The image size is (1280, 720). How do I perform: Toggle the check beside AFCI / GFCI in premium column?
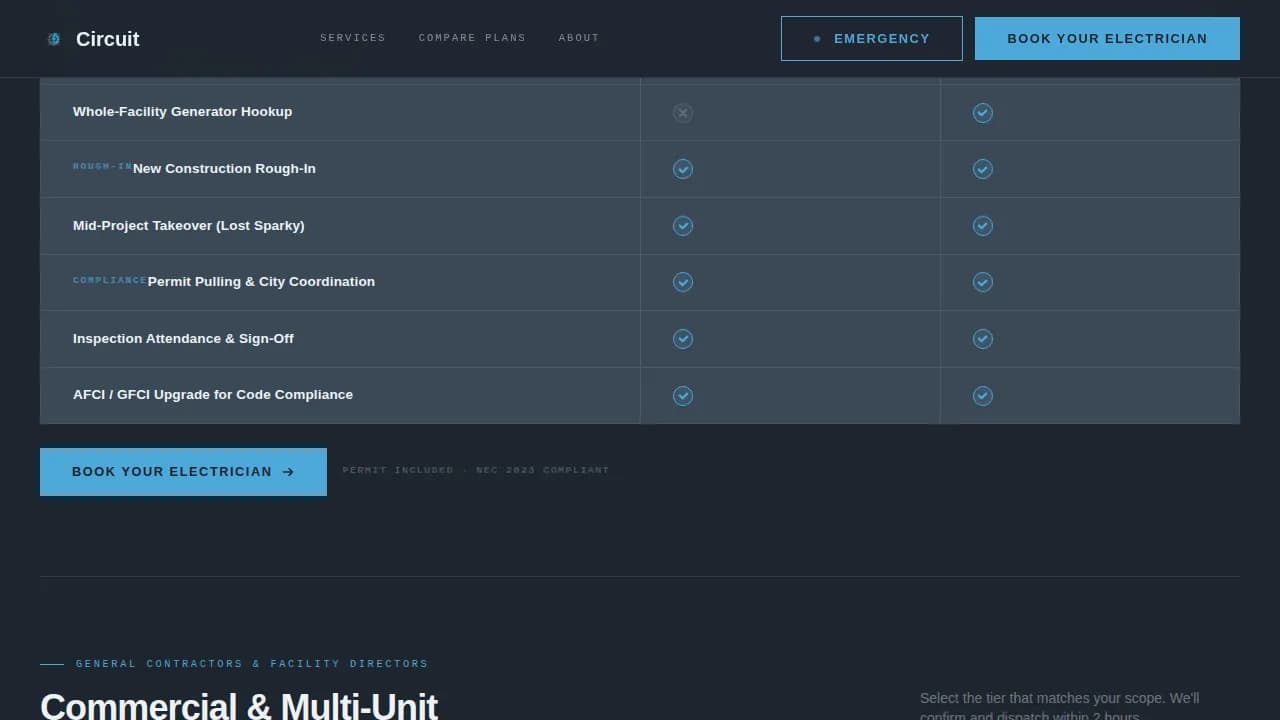(x=982, y=396)
